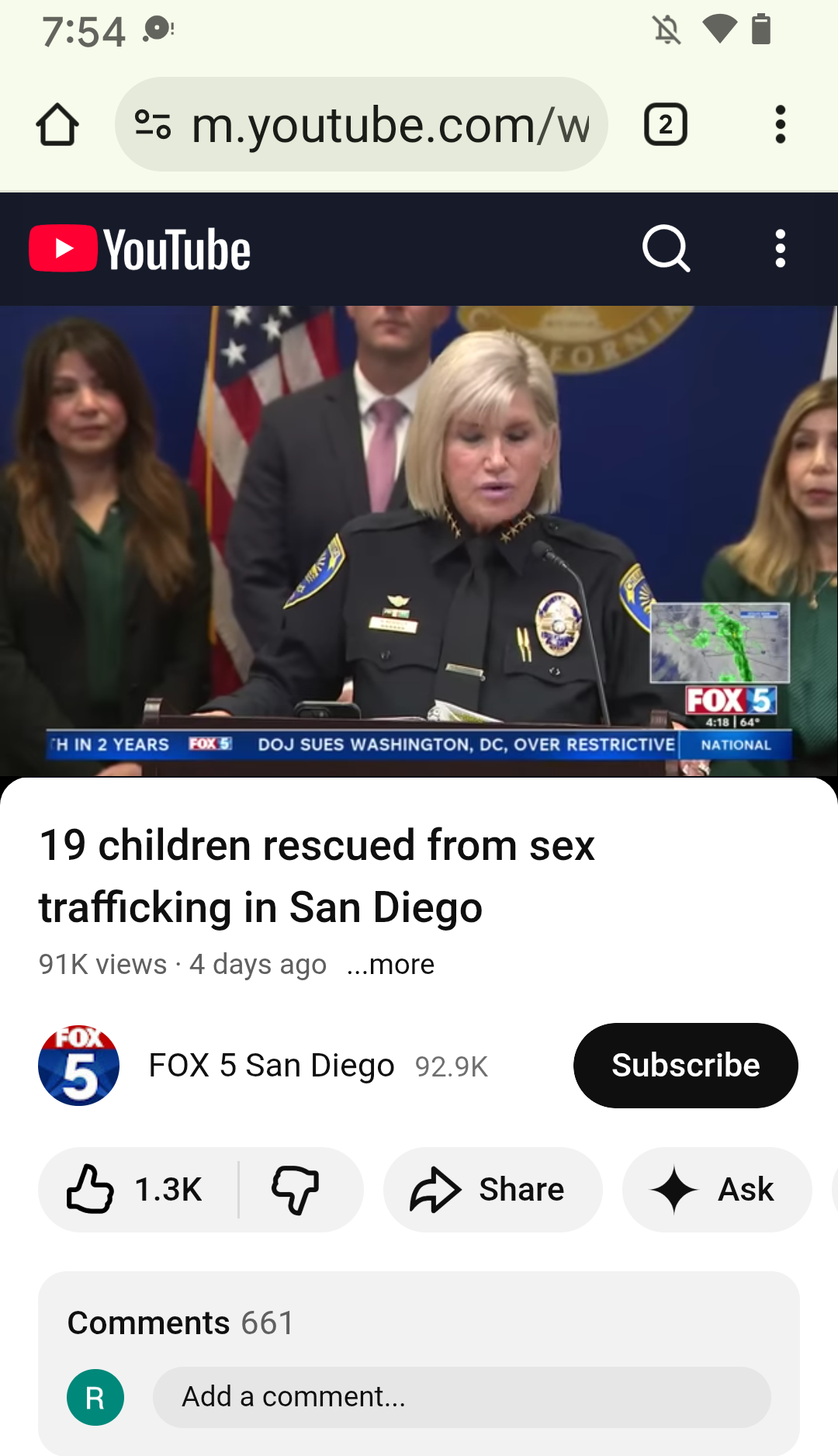Open YouTube's three-dot options menu
838x1456 pixels.
781,249
